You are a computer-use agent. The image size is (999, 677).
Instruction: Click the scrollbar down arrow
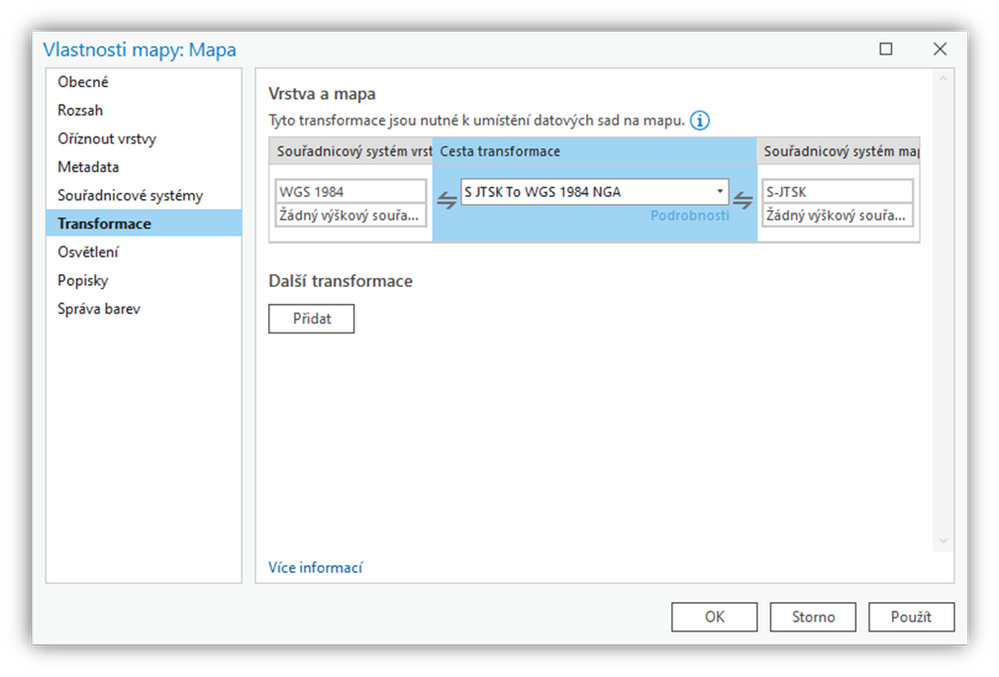(943, 541)
